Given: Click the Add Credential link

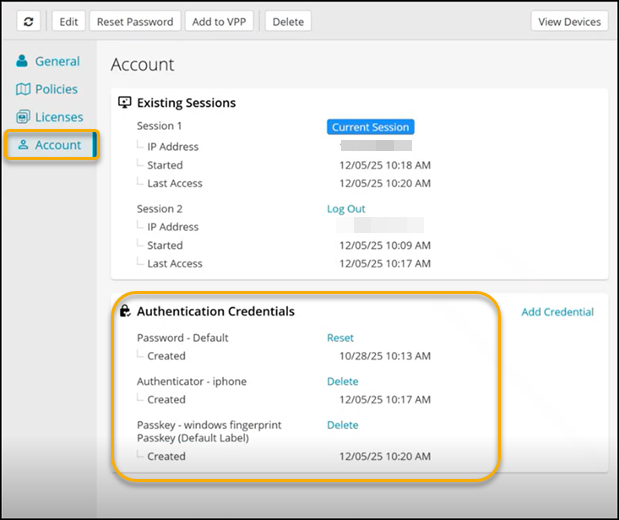Looking at the screenshot, I should pos(557,312).
